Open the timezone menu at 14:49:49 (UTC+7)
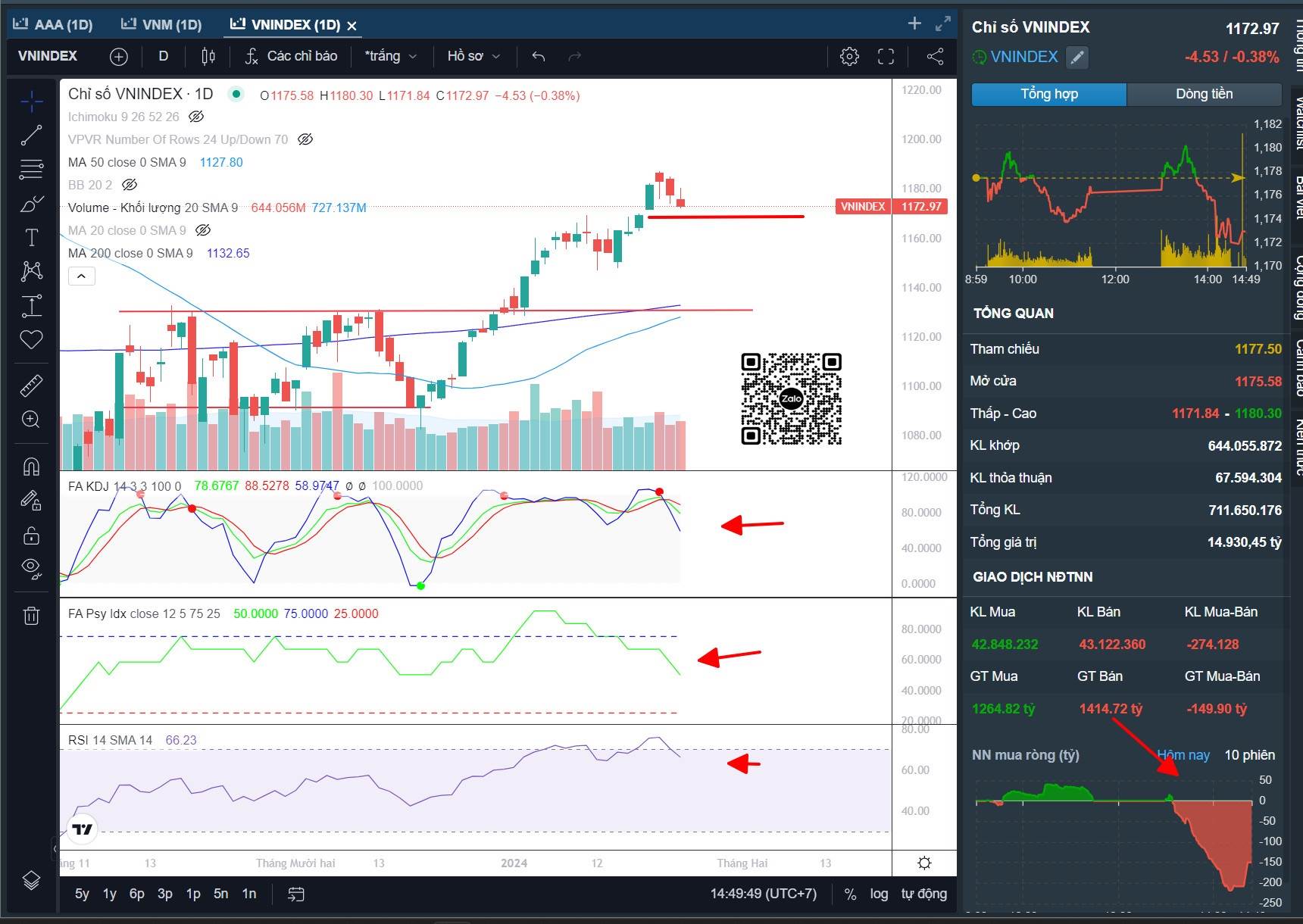 [x=764, y=894]
